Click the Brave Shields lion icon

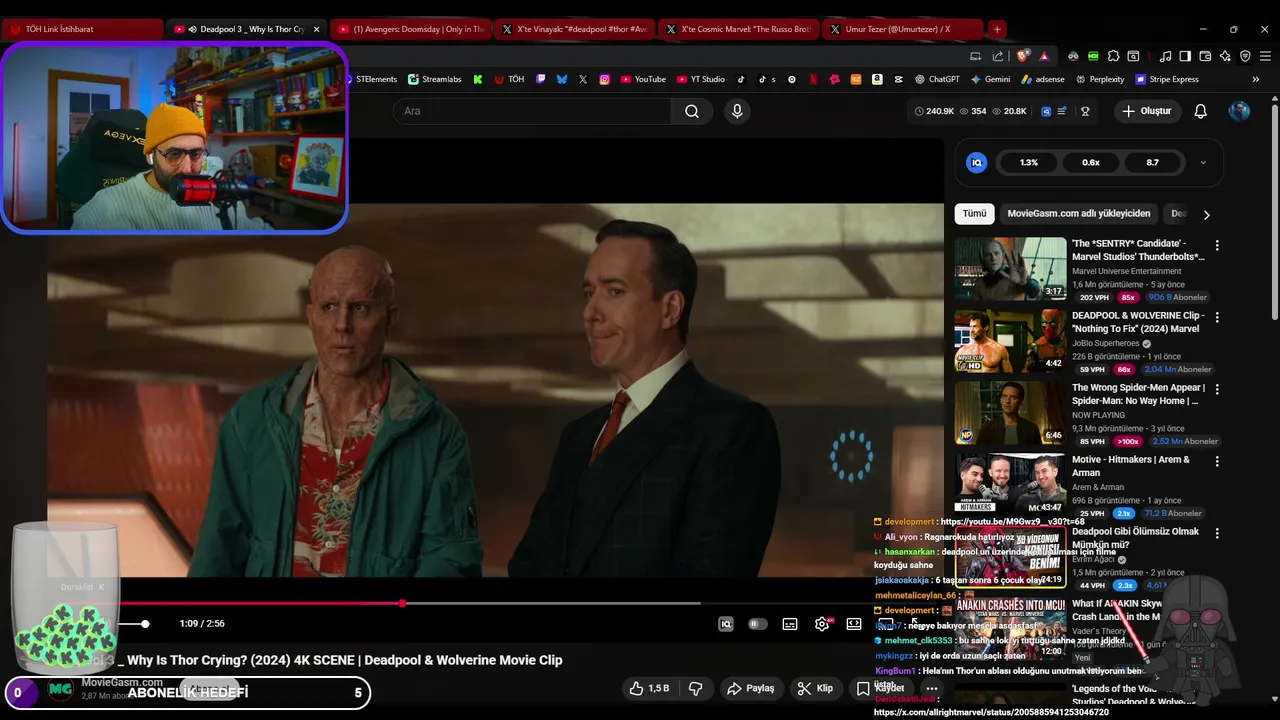pos(1023,56)
